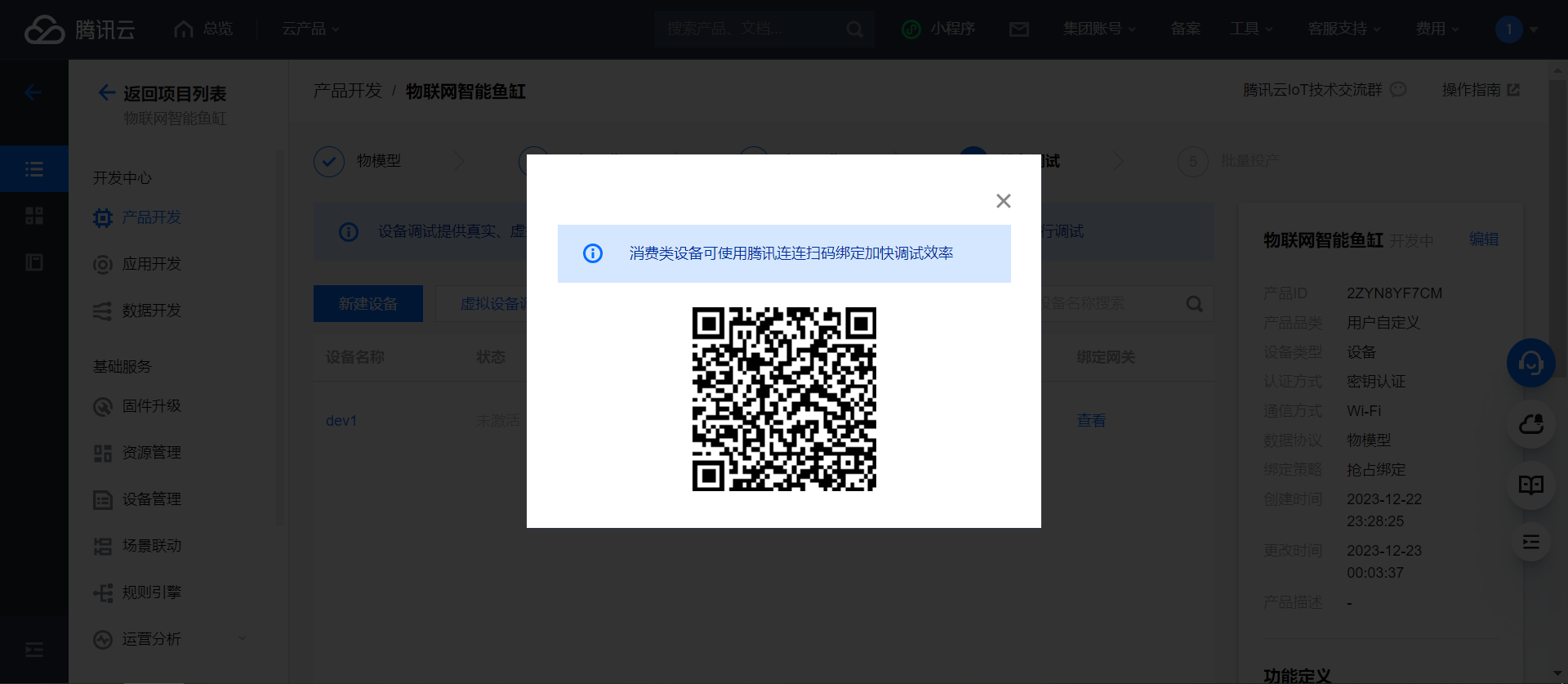Viewport: 1568px width, 684px height.
Task: Click 绑定网关 column header
Action: 1106,357
